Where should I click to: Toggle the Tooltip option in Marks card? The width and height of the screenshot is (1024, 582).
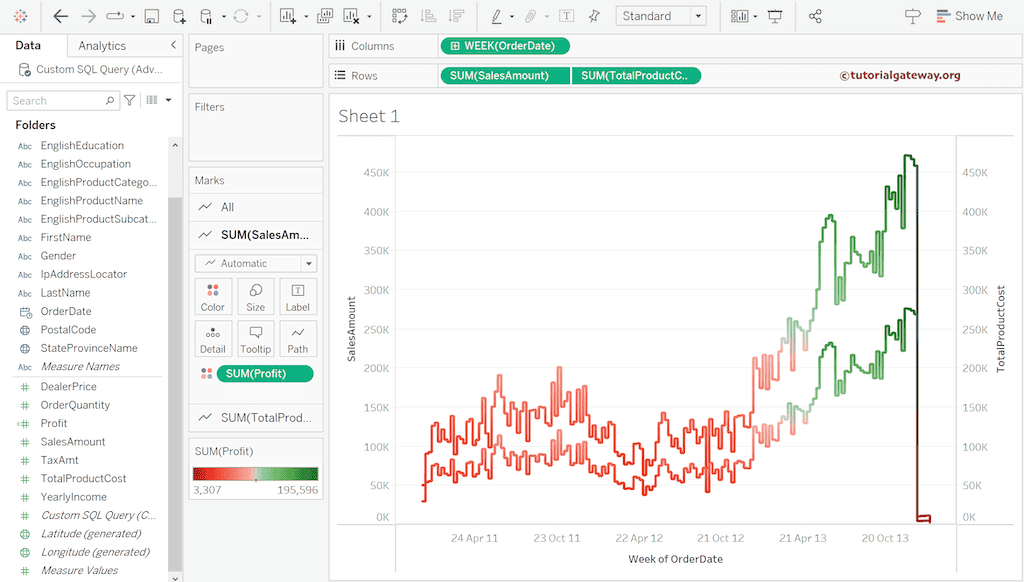[x=255, y=339]
